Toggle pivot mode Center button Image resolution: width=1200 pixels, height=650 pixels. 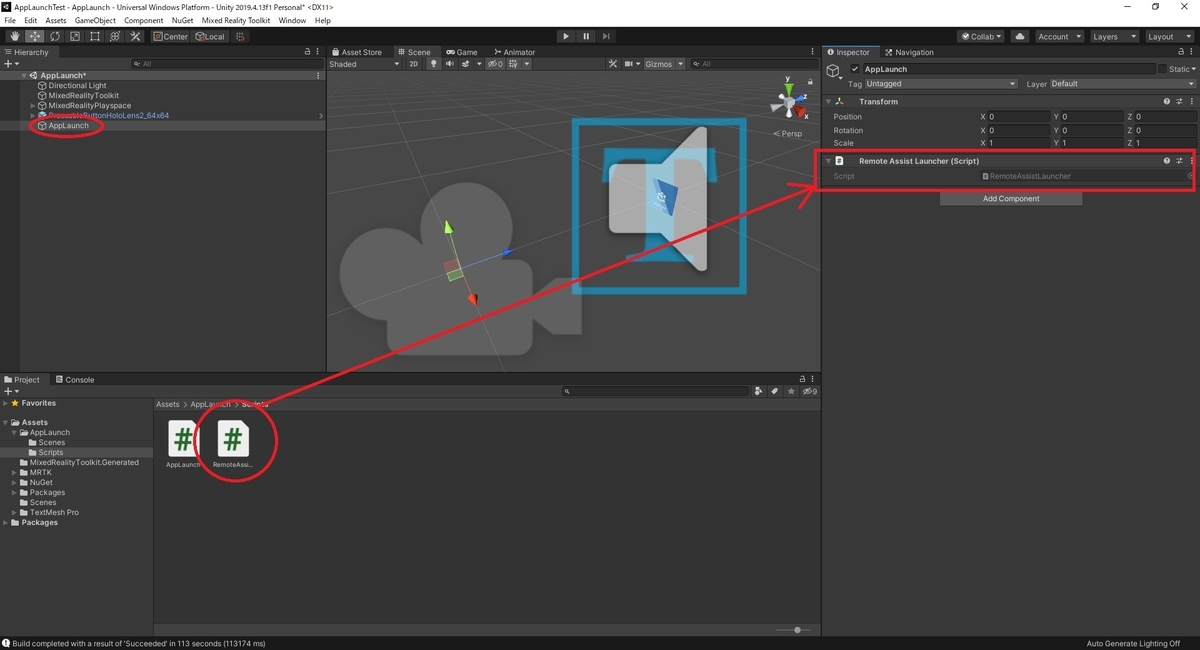pyautogui.click(x=171, y=36)
